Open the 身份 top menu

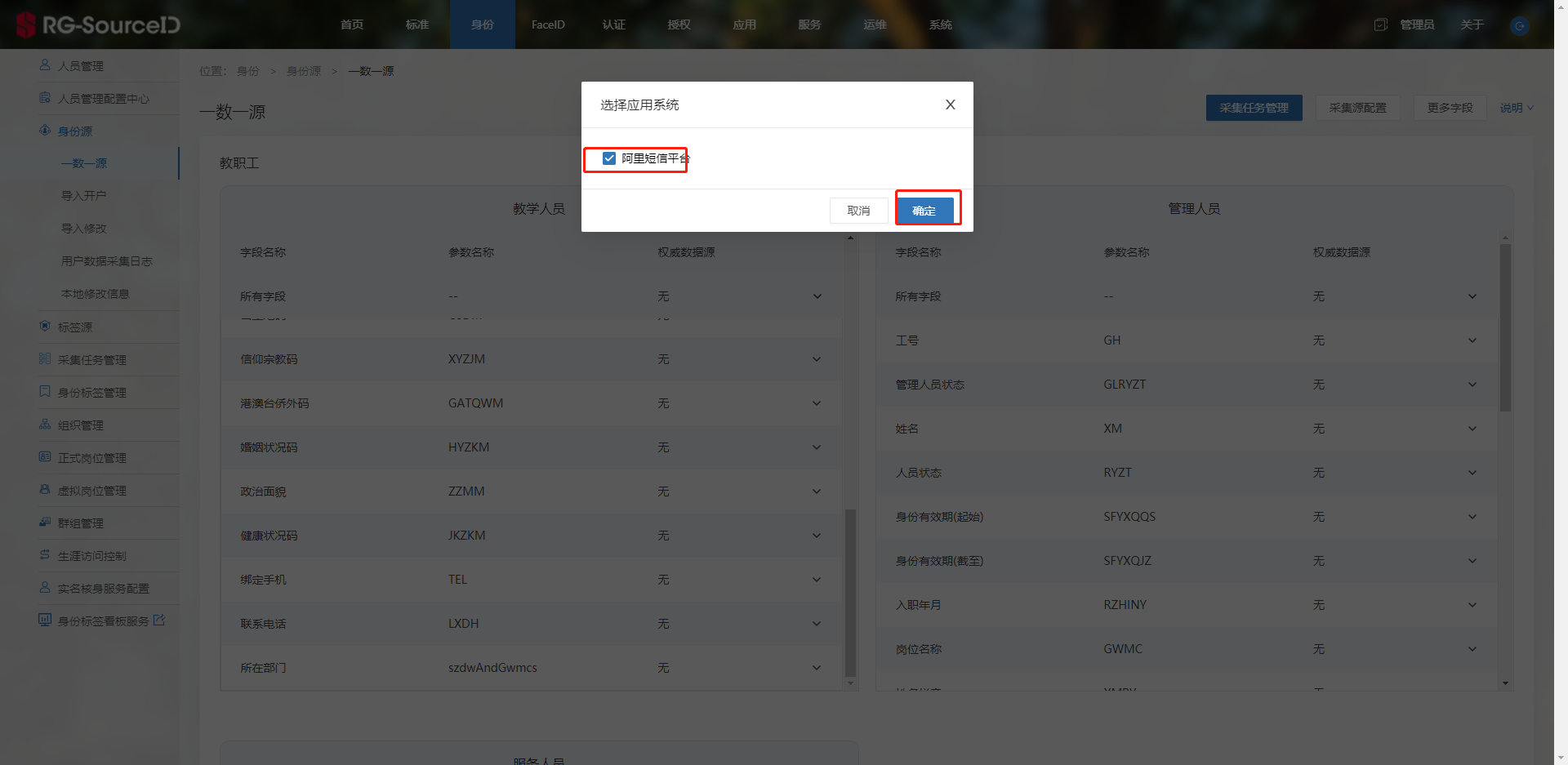(x=483, y=24)
